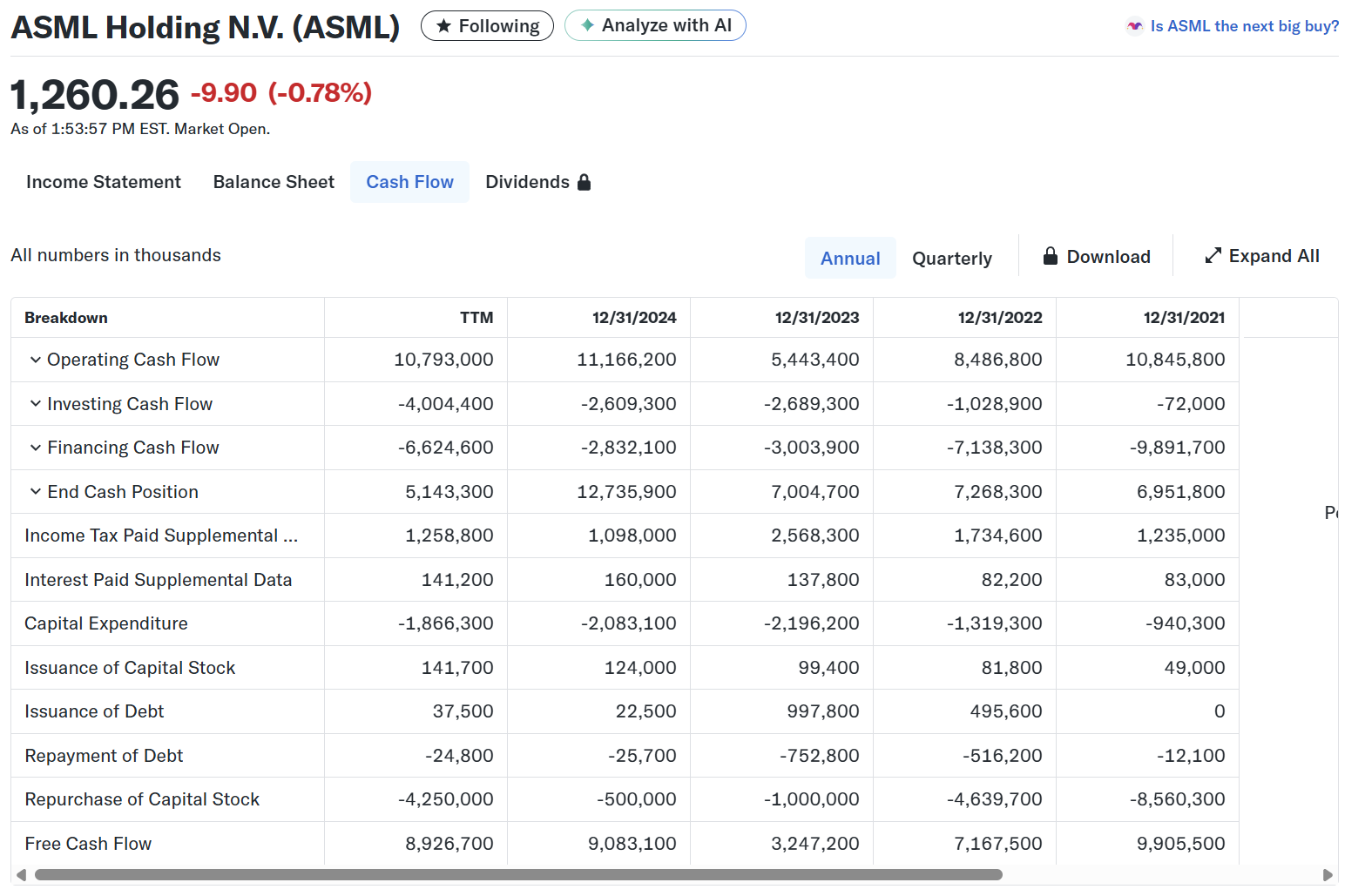
Task: Open the Income Statement tab
Action: [x=104, y=182]
